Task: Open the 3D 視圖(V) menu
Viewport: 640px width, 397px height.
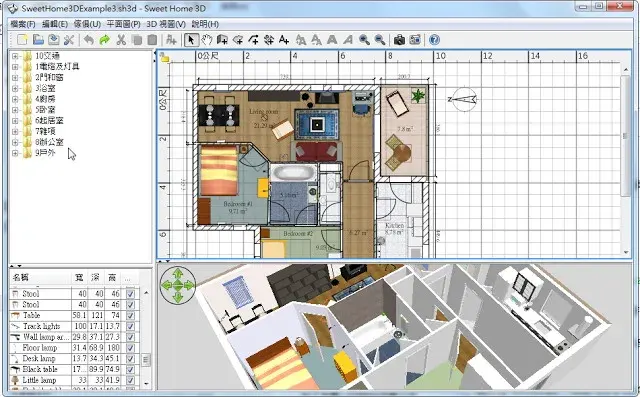Action: click(x=166, y=24)
